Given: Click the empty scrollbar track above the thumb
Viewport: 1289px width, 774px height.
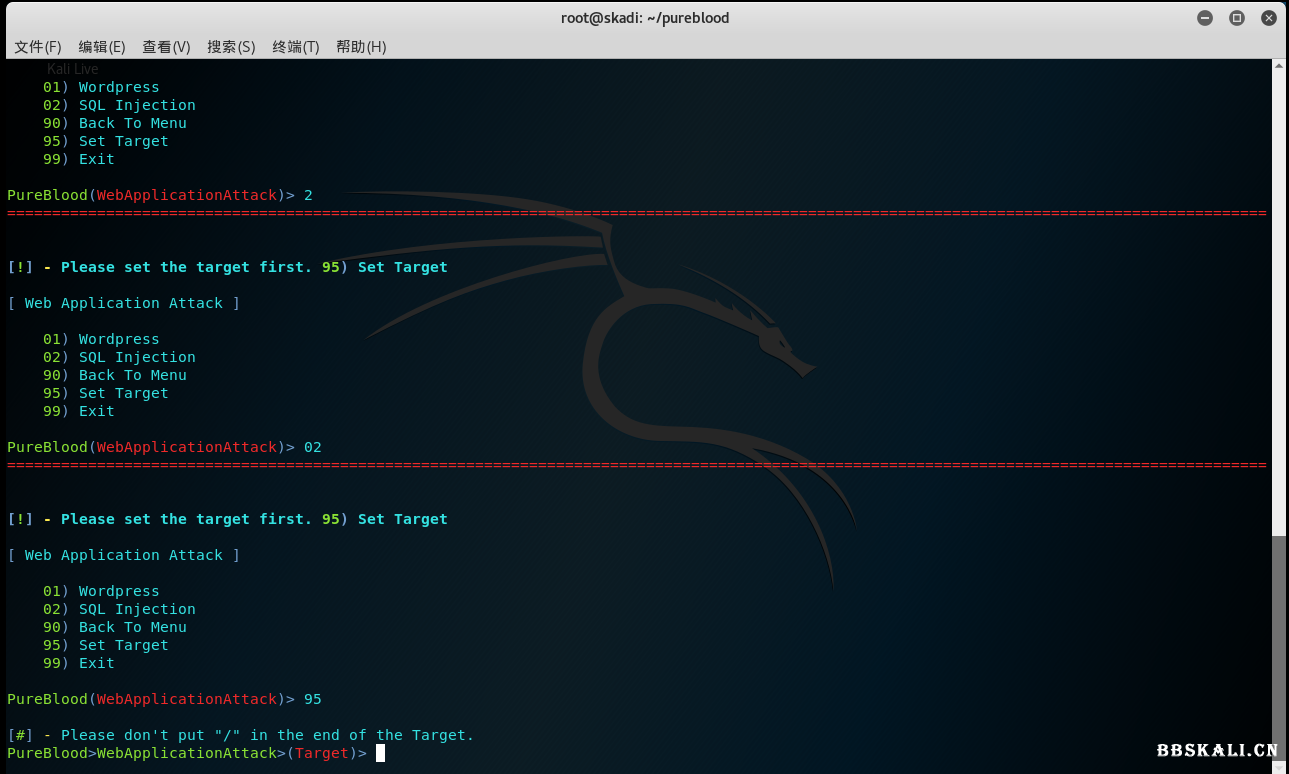Looking at the screenshot, I should click(1279, 300).
